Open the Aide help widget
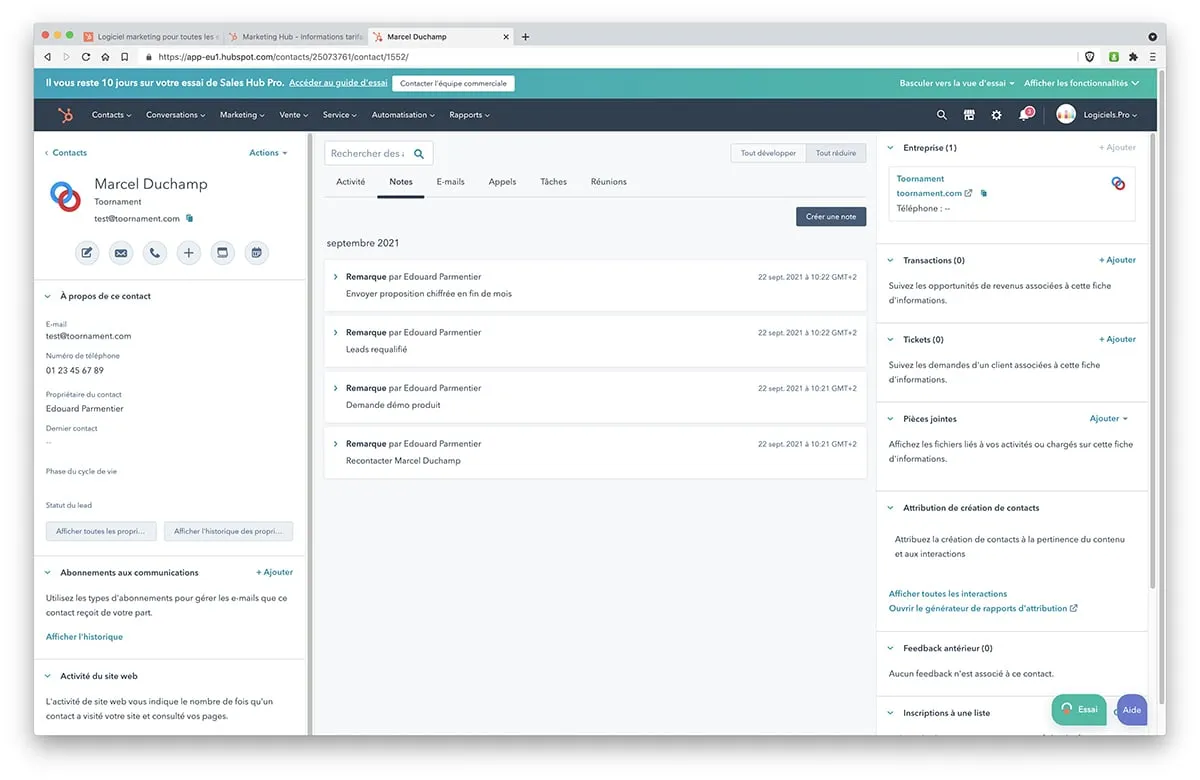Viewport: 1200px width, 780px height. pos(1131,710)
